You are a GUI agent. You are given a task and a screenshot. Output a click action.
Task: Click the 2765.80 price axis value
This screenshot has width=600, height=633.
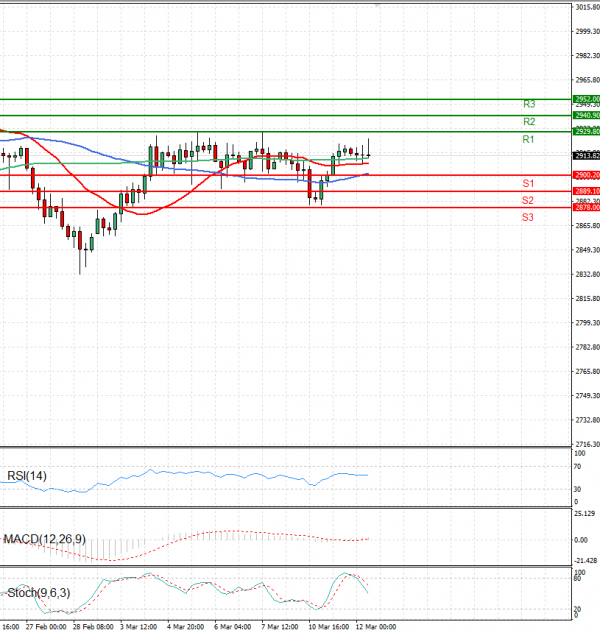pos(587,371)
